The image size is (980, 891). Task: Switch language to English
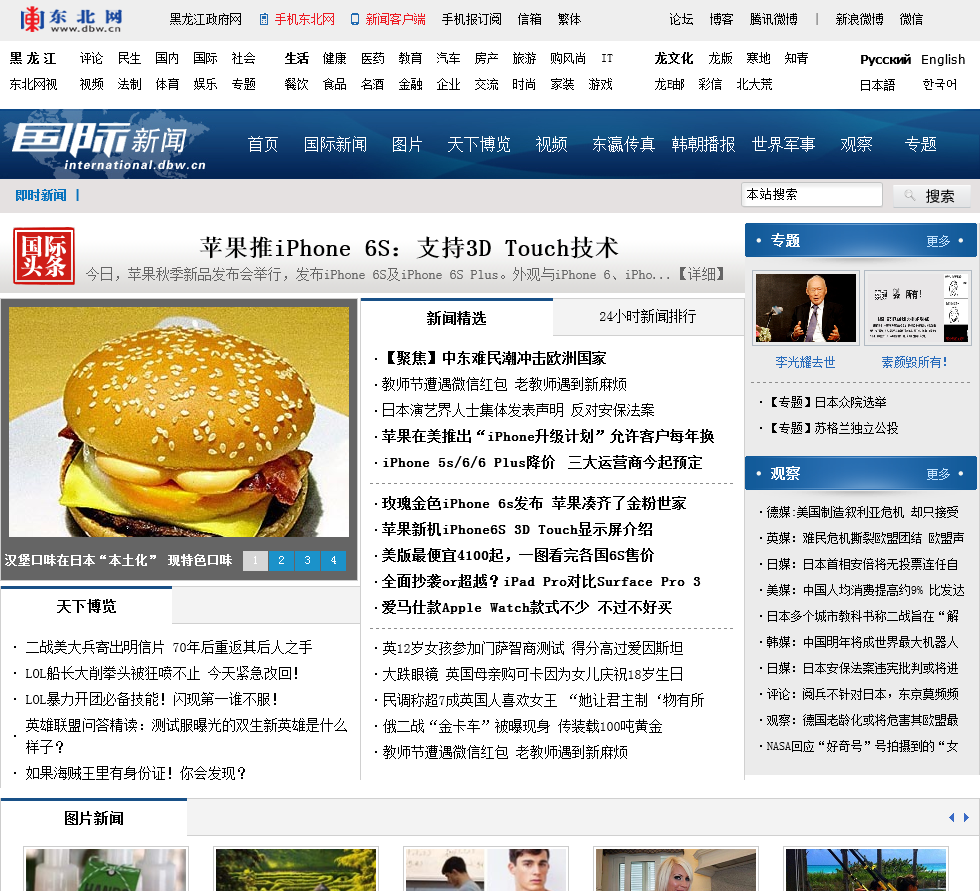click(942, 59)
